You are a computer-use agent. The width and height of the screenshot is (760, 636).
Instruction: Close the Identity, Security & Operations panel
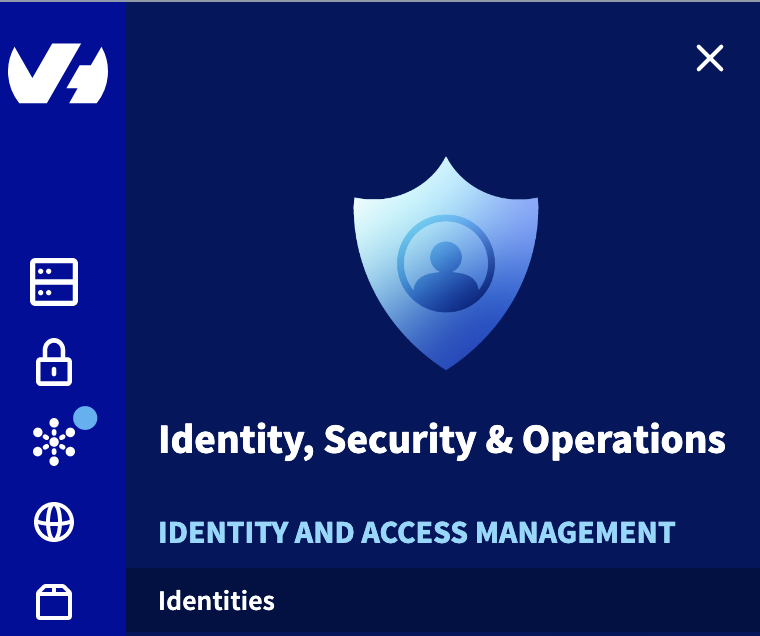tap(710, 59)
